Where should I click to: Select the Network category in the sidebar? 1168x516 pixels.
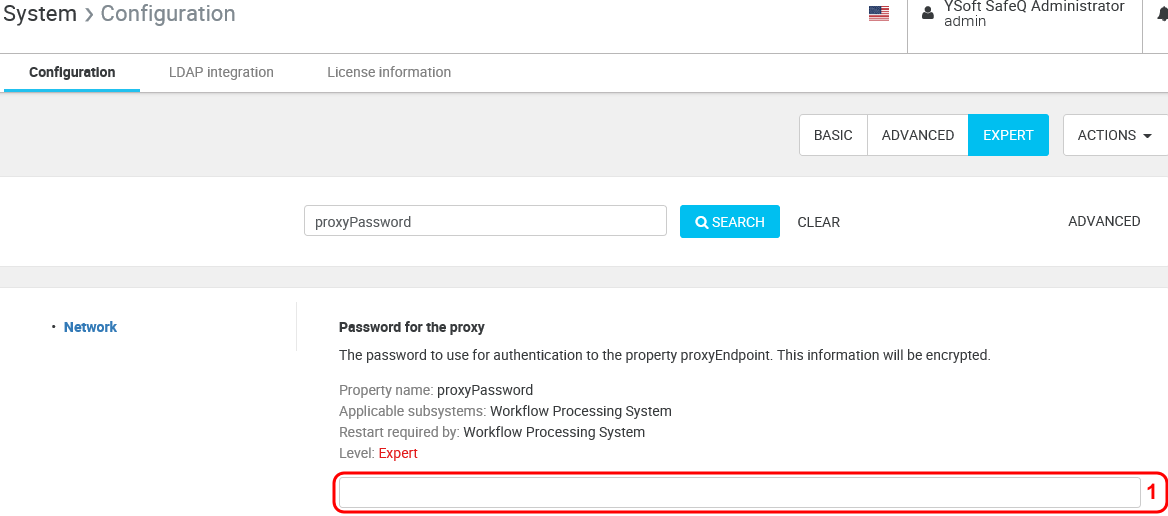90,327
